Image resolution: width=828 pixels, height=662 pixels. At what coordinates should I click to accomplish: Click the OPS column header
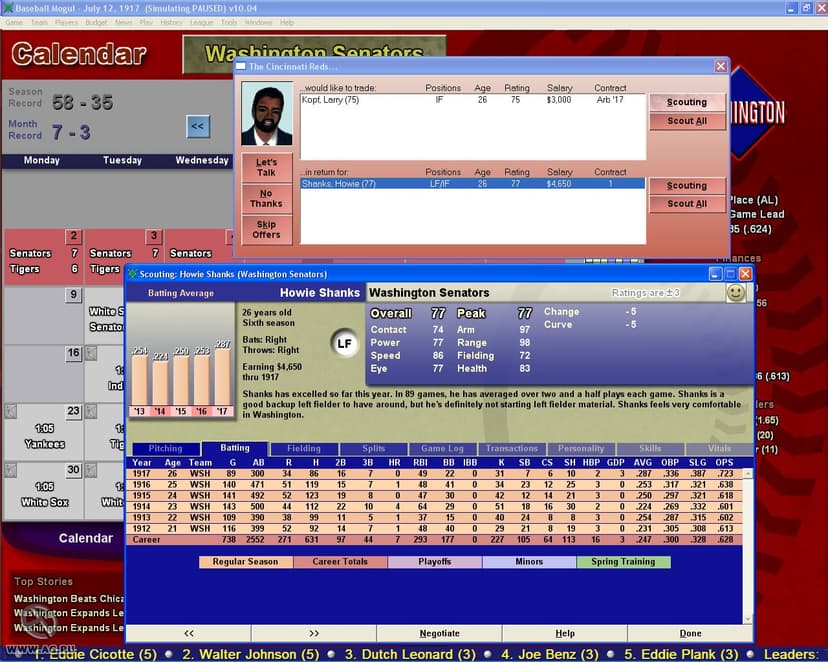(x=724, y=462)
